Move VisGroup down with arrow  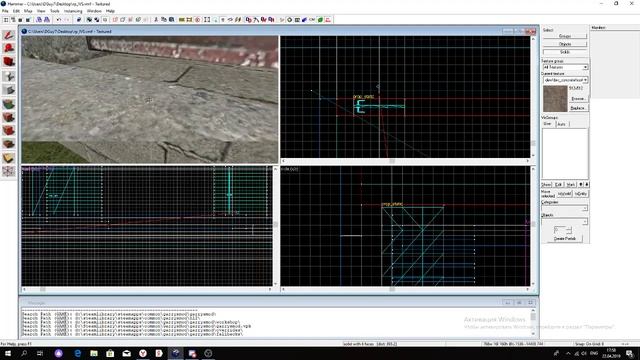[587, 184]
